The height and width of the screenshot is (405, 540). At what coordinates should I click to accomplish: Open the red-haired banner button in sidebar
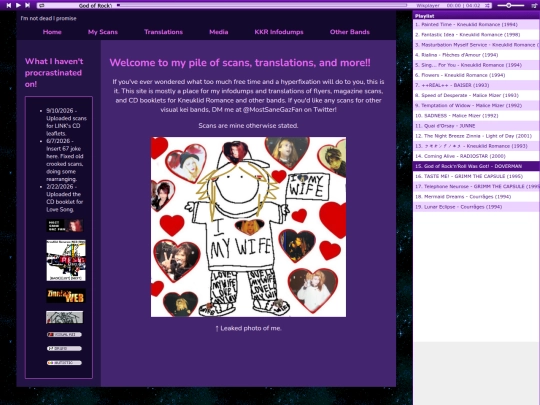[x=65, y=226]
